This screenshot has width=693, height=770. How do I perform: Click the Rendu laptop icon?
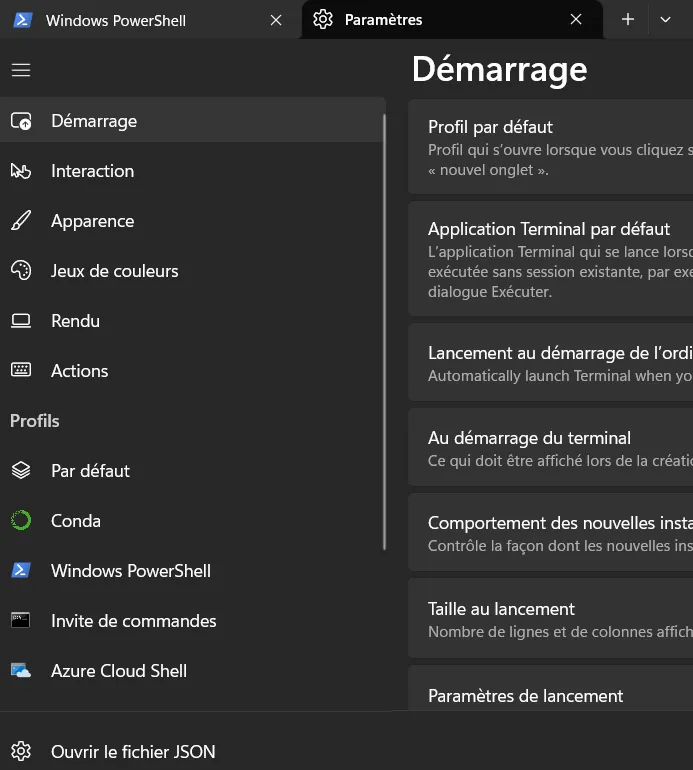(21, 321)
